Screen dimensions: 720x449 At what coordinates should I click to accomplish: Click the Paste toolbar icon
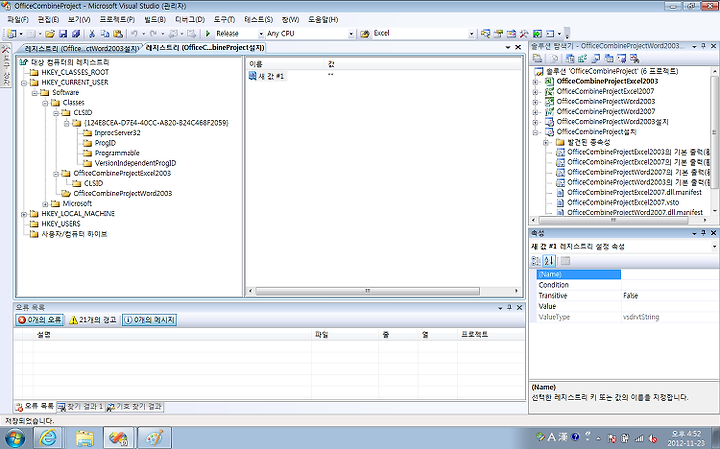tap(118, 34)
